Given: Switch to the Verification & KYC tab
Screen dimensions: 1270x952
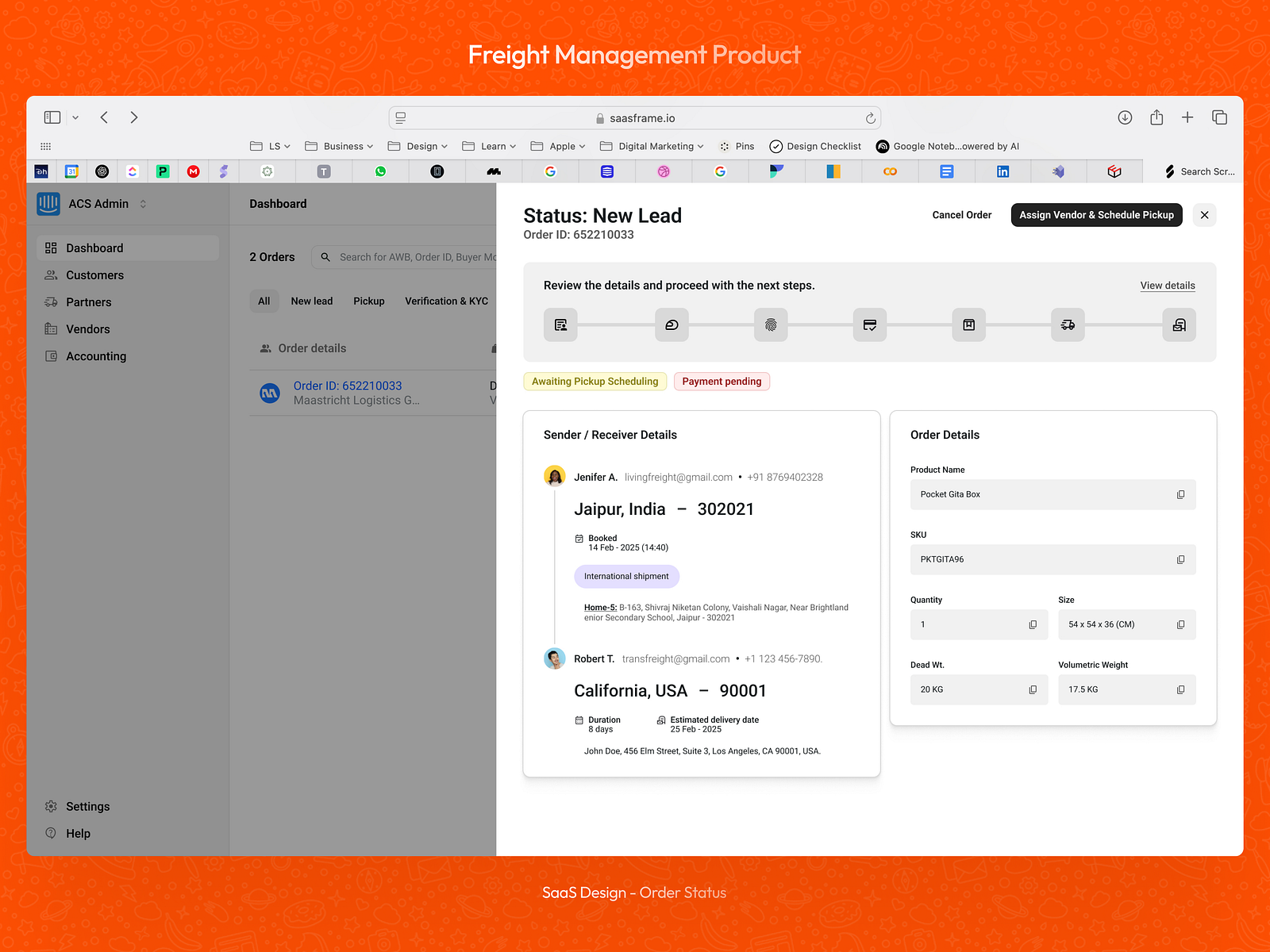Looking at the screenshot, I should pyautogui.click(x=446, y=301).
